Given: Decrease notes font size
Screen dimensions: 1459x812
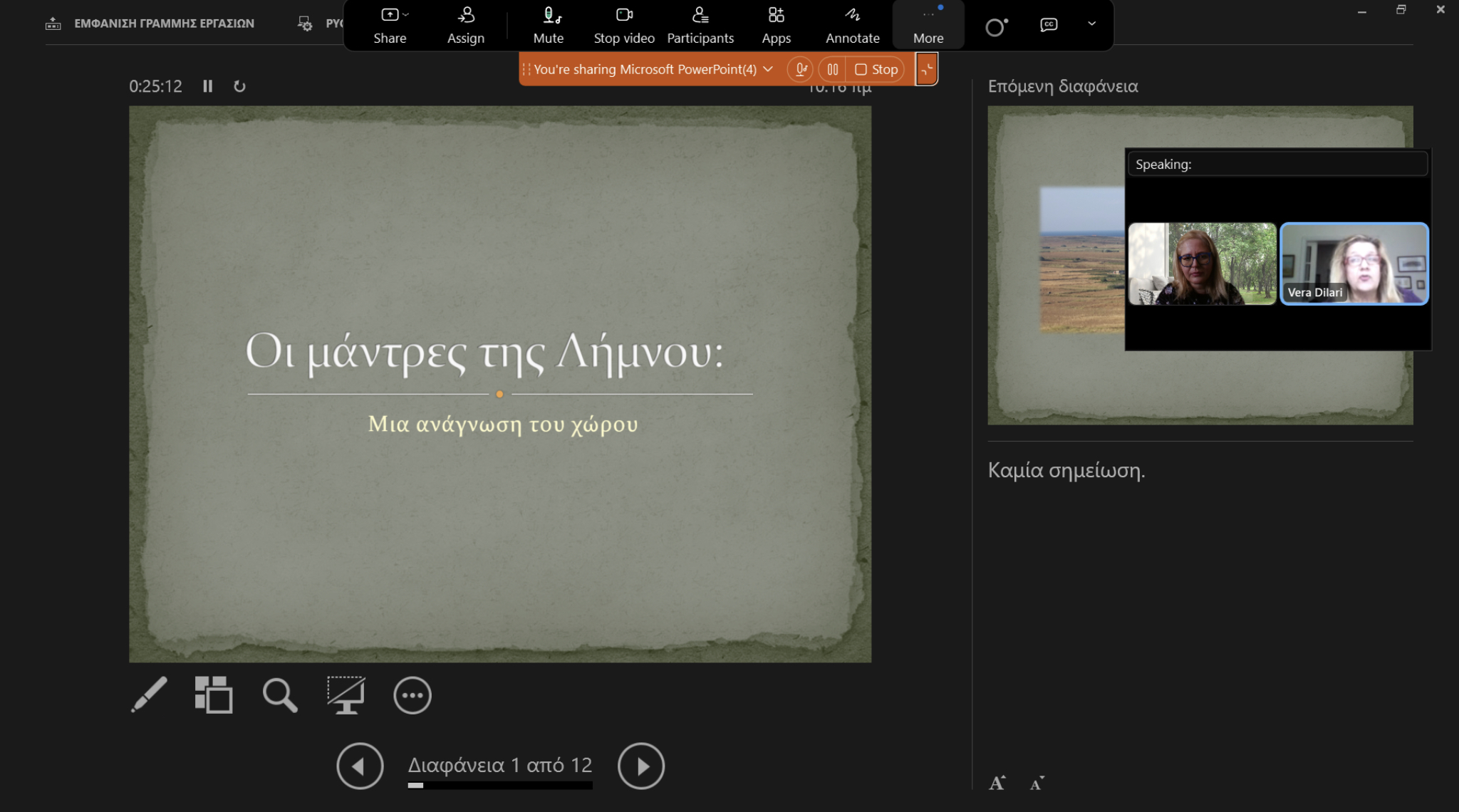Looking at the screenshot, I should pos(1037,784).
